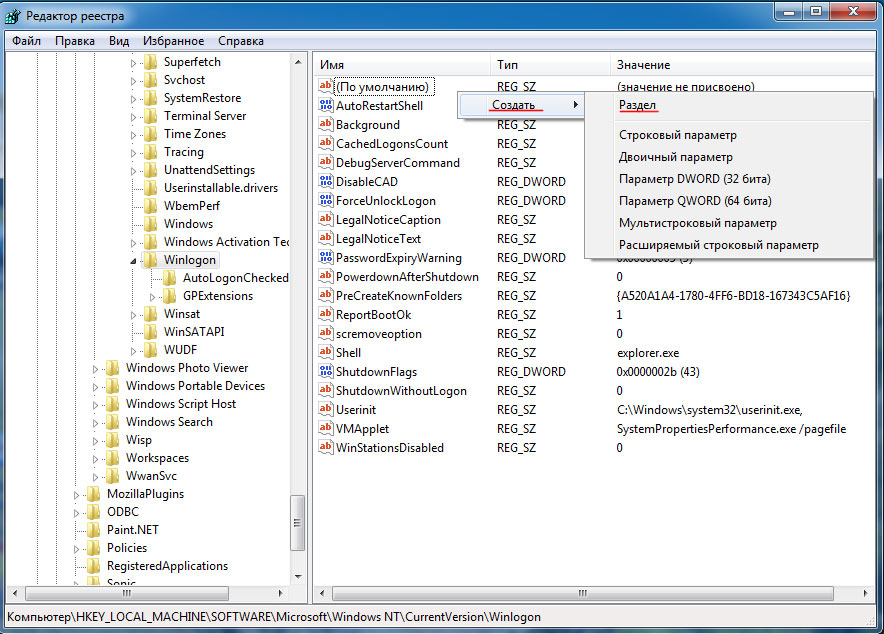The image size is (884, 634).
Task: Click the tree pane horizontal scroll right arrow
Action: [280, 593]
